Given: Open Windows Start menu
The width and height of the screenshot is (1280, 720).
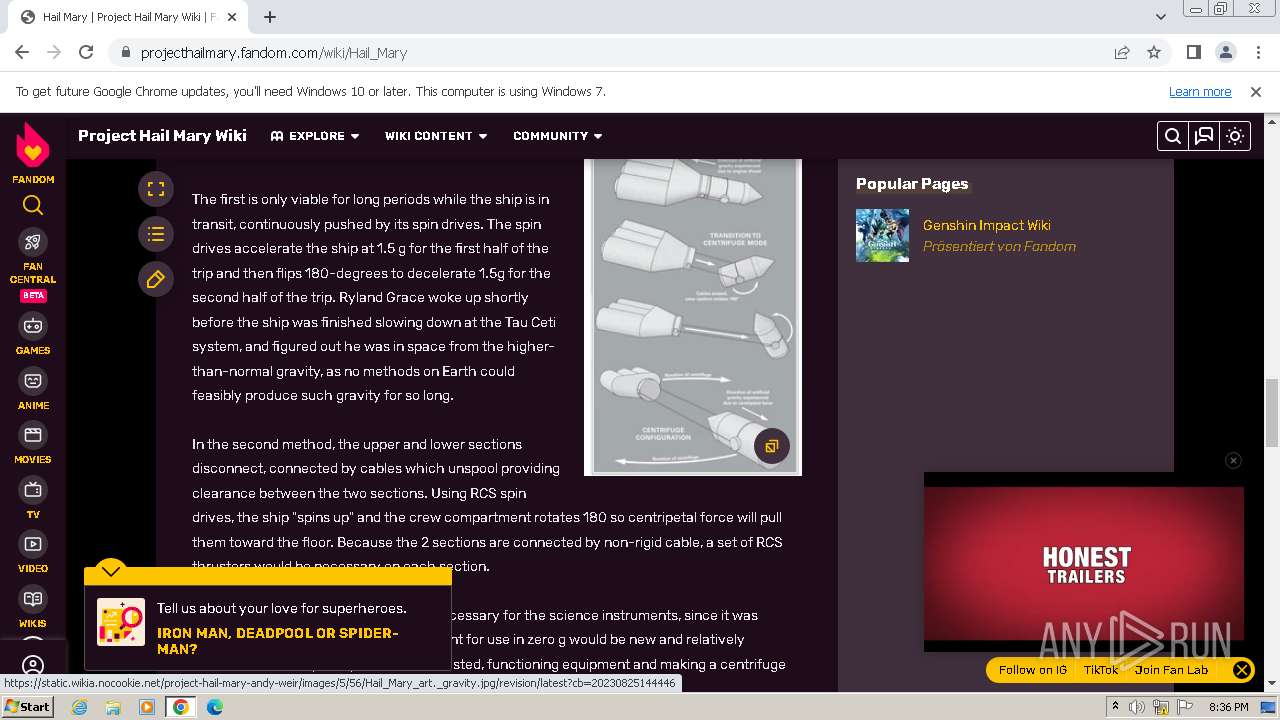Looking at the screenshot, I should coord(28,707).
